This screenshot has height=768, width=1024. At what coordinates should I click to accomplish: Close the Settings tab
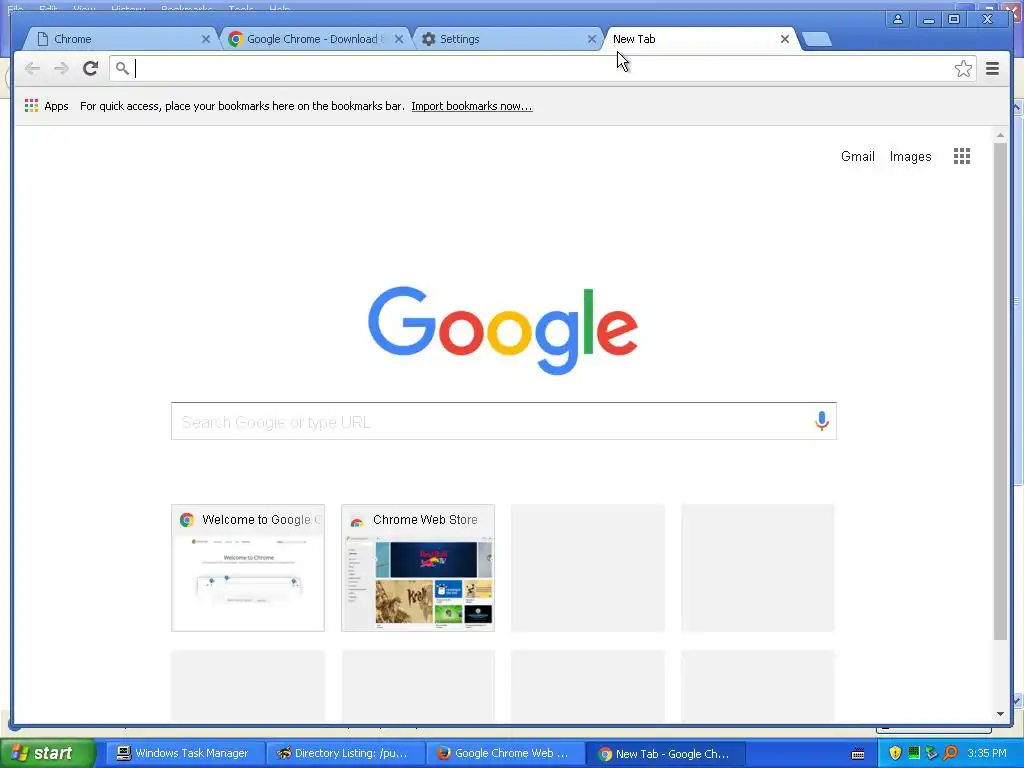click(592, 39)
